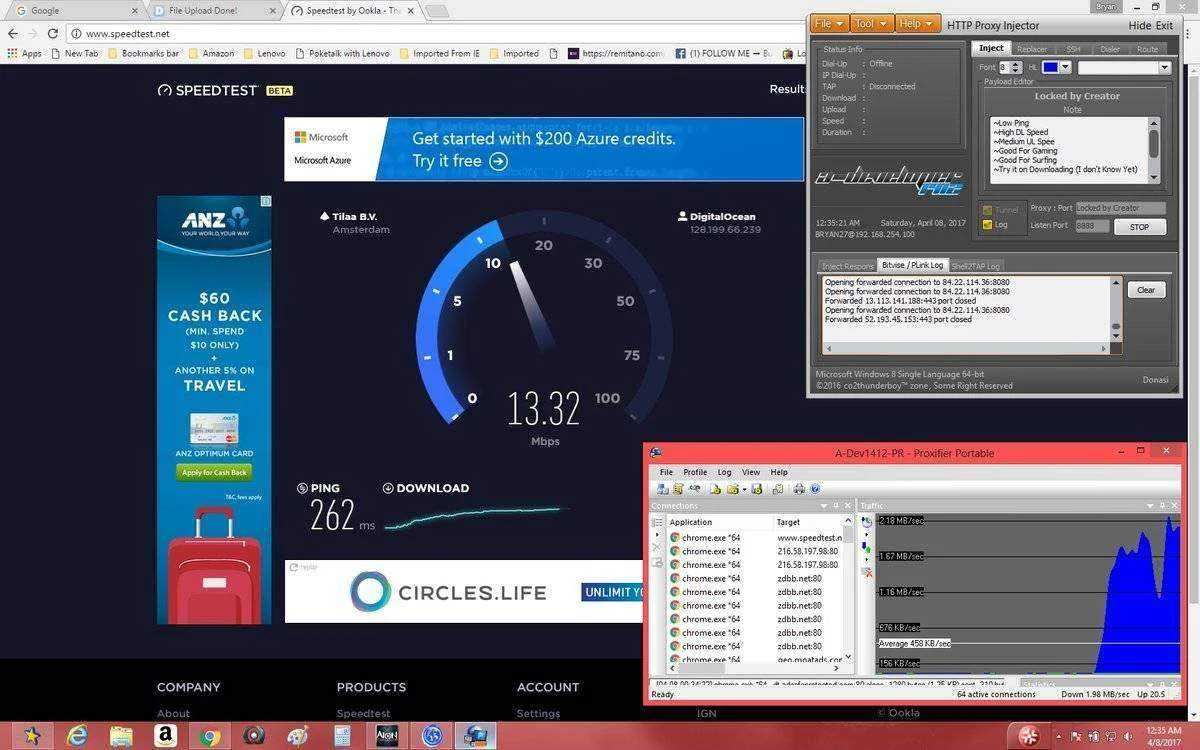Open Proxification Rules icon in Proxifier toolbar
The height and width of the screenshot is (750, 1200).
pyautogui.click(x=678, y=489)
